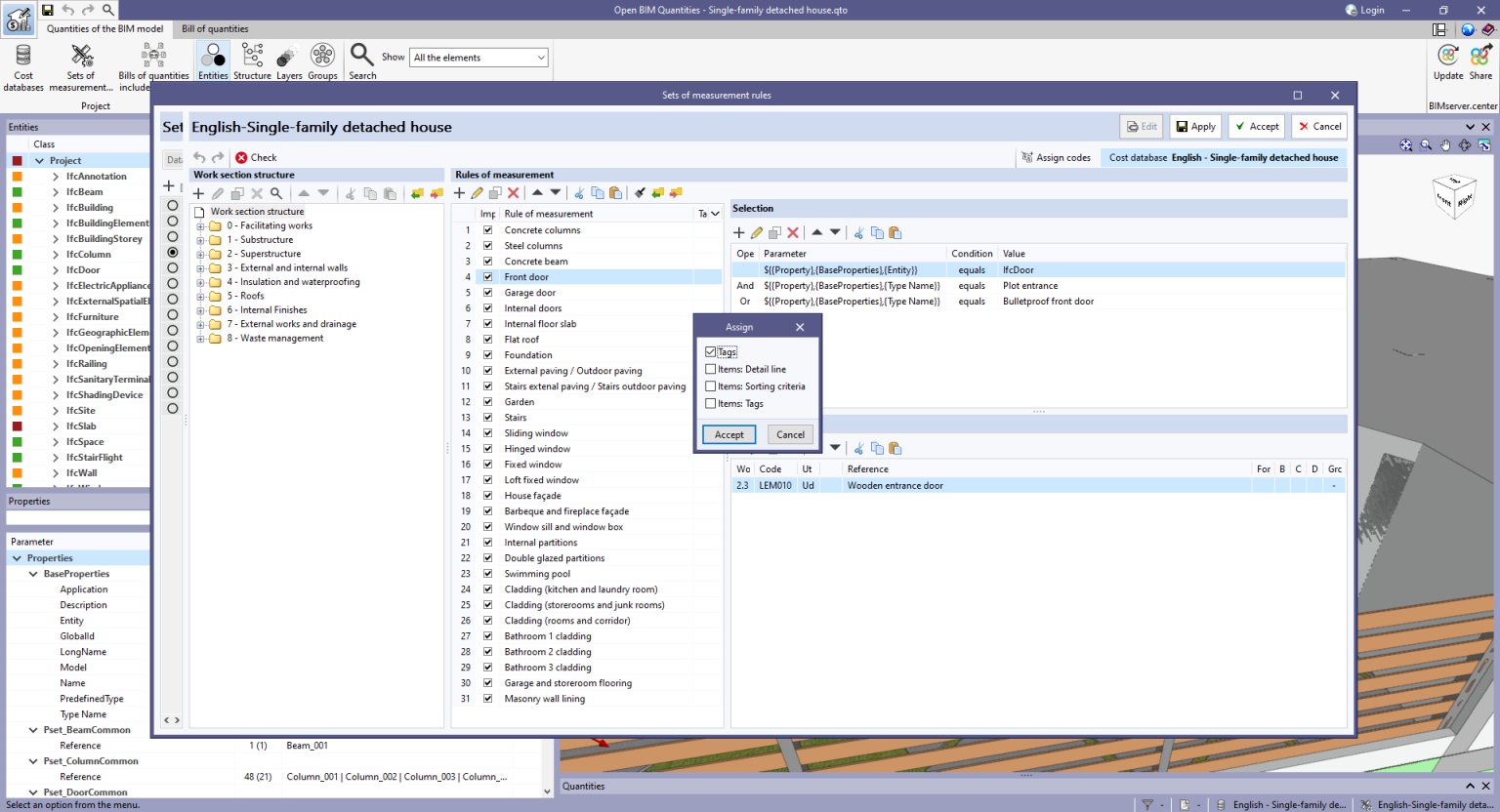Switch to Bill of quantities tab
The width and height of the screenshot is (1500, 812).
tap(215, 29)
